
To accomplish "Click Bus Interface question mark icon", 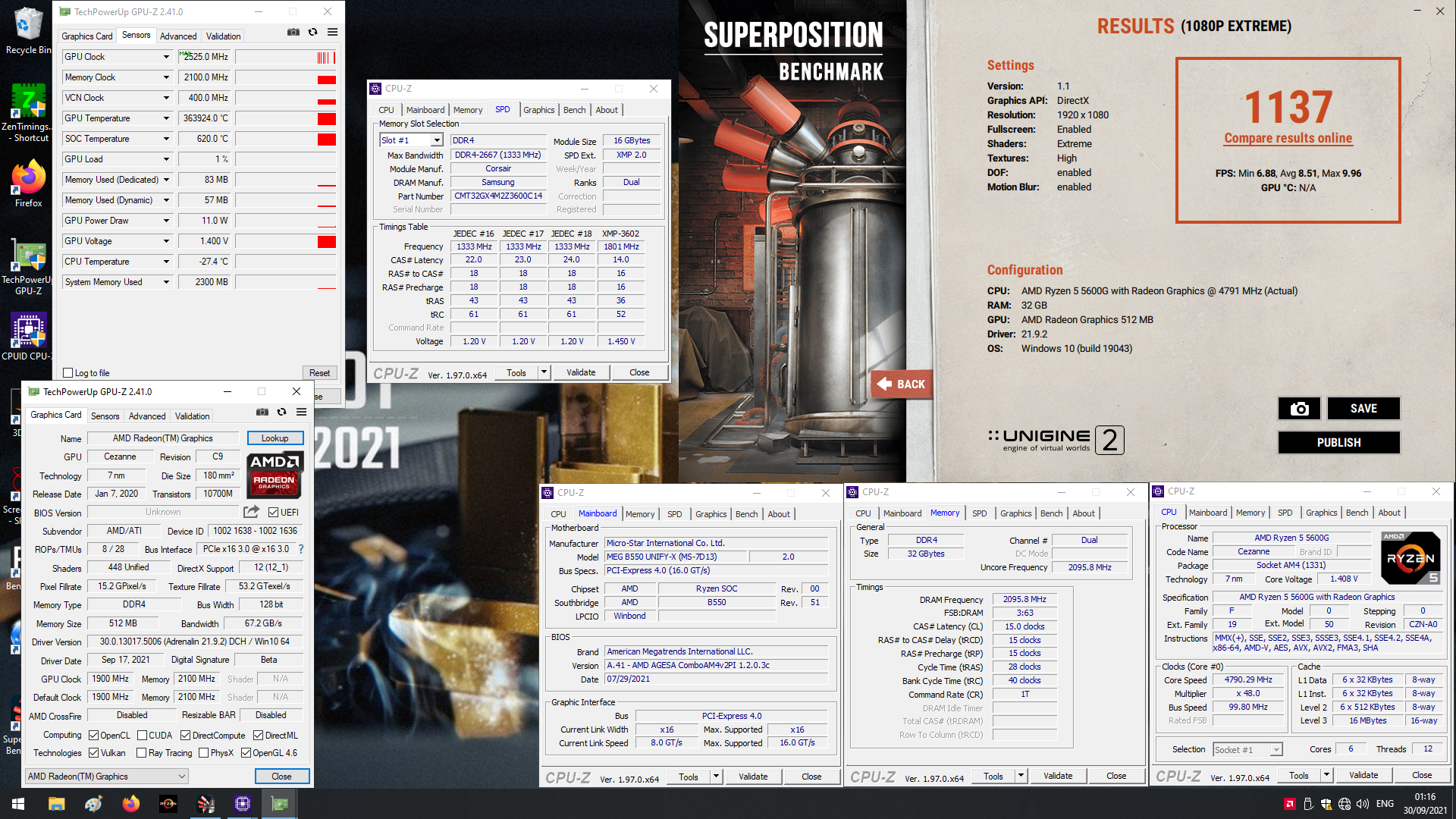I will pos(301,549).
